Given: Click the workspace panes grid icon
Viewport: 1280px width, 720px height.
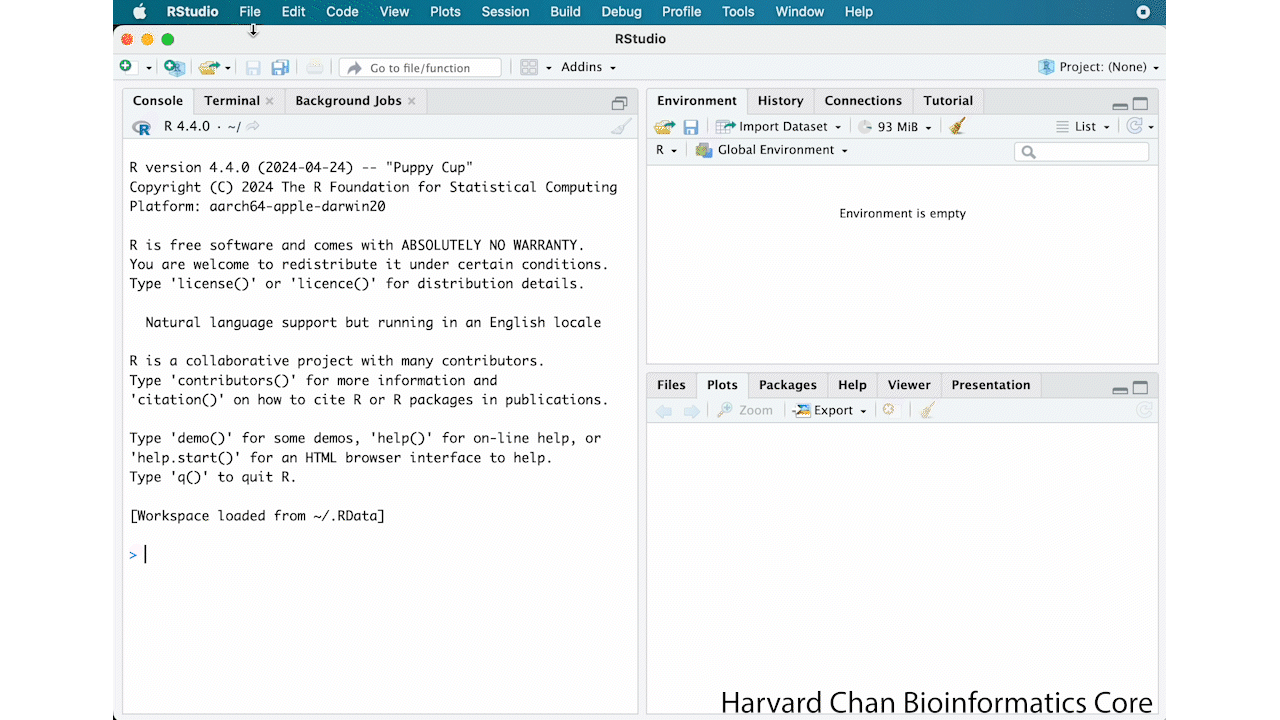Looking at the screenshot, I should click(529, 67).
